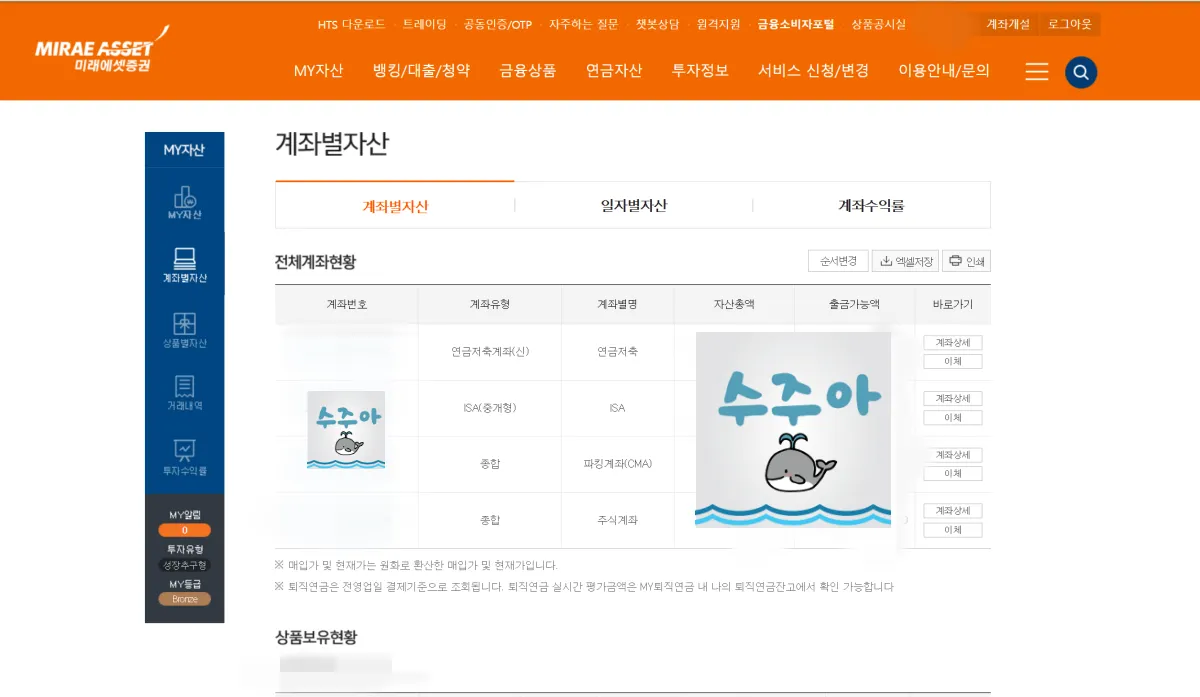Open 연금자산 menu

[614, 71]
